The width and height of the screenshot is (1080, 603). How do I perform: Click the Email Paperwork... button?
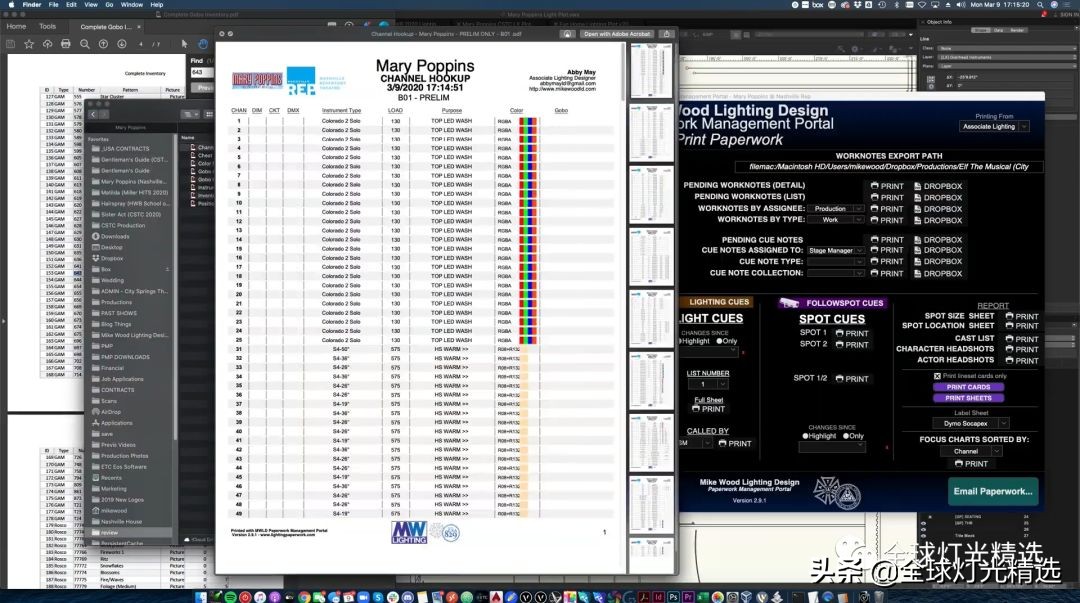(x=992, y=491)
